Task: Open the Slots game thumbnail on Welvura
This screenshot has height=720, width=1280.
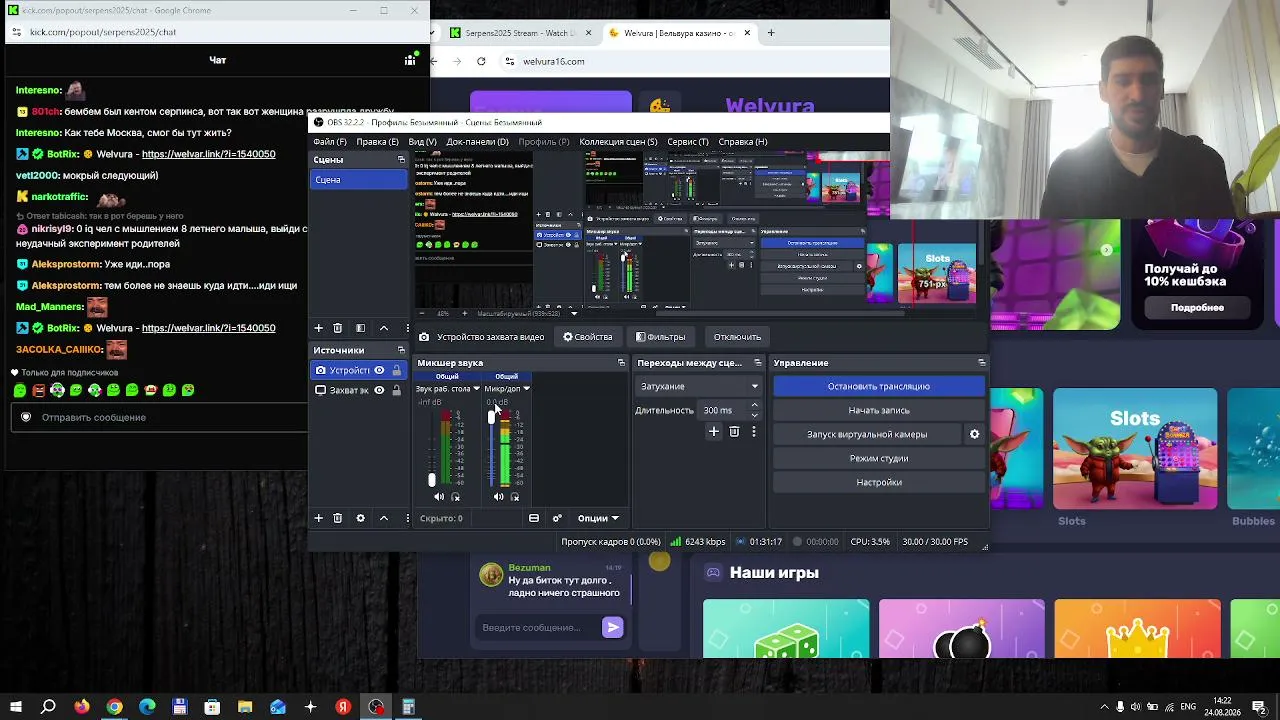Action: pyautogui.click(x=1135, y=448)
